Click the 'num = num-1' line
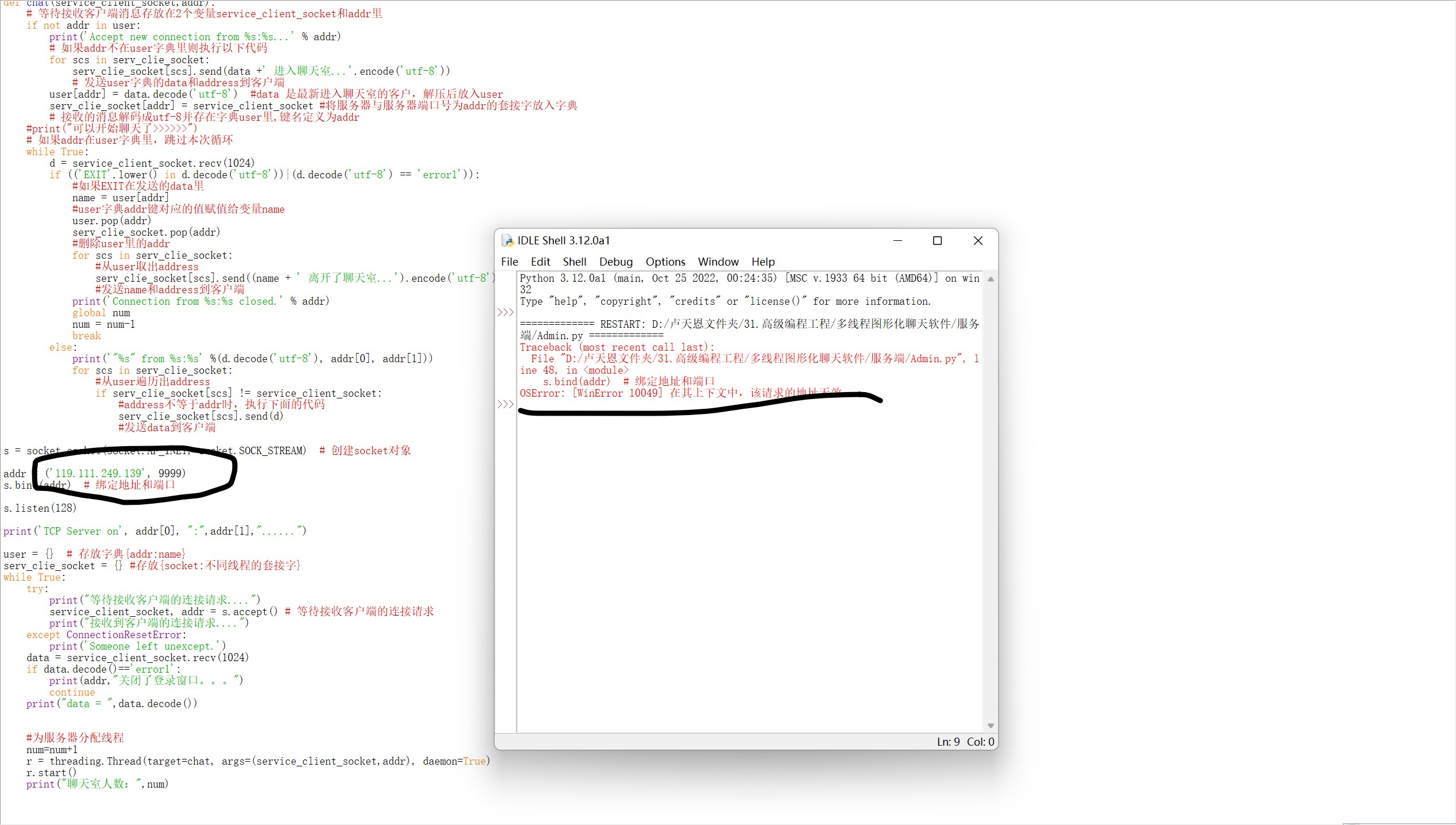Viewport: 1456px width, 825px height. [103, 324]
